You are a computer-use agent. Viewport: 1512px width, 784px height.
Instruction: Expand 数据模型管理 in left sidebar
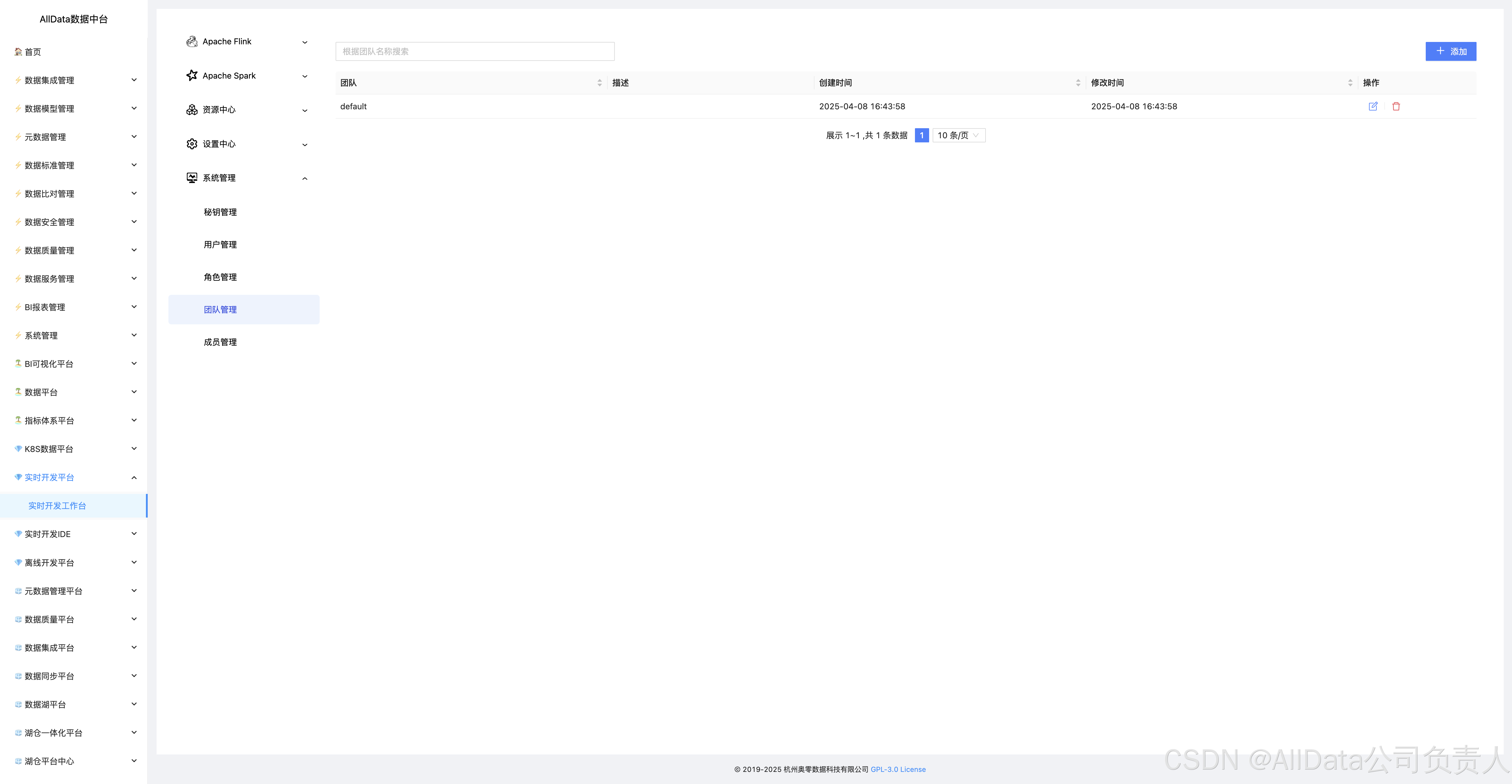click(134, 108)
